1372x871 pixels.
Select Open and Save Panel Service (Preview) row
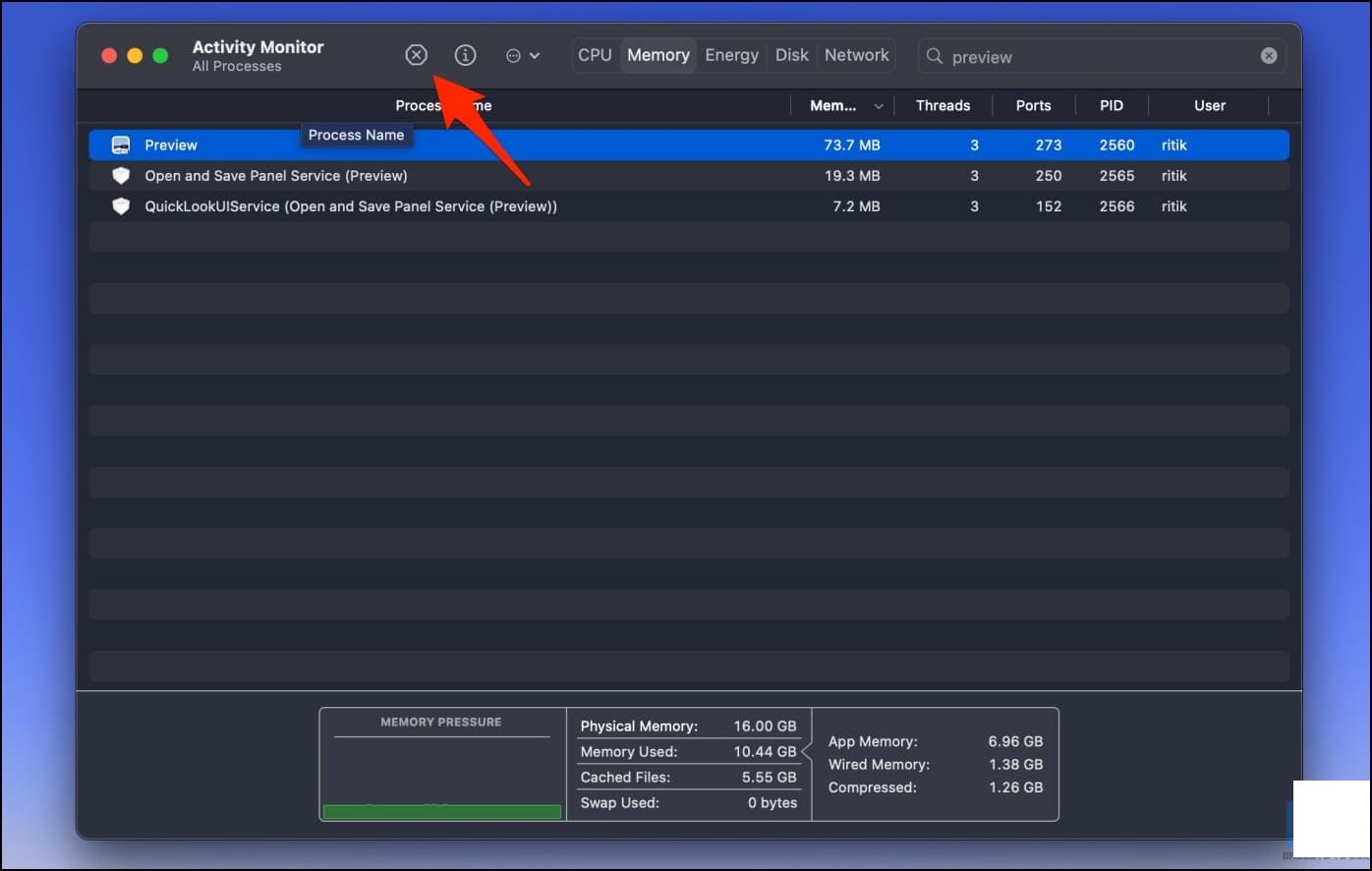[688, 175]
